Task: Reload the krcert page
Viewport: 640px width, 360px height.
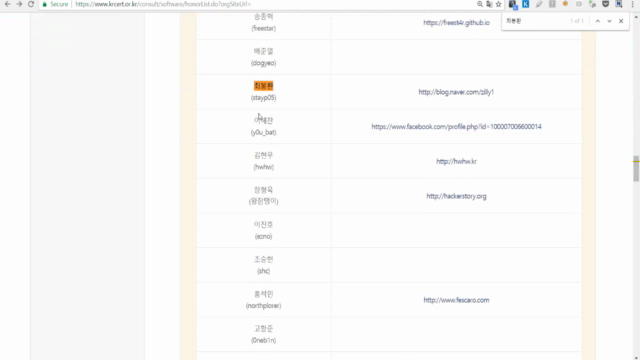Action: [x=31, y=4]
